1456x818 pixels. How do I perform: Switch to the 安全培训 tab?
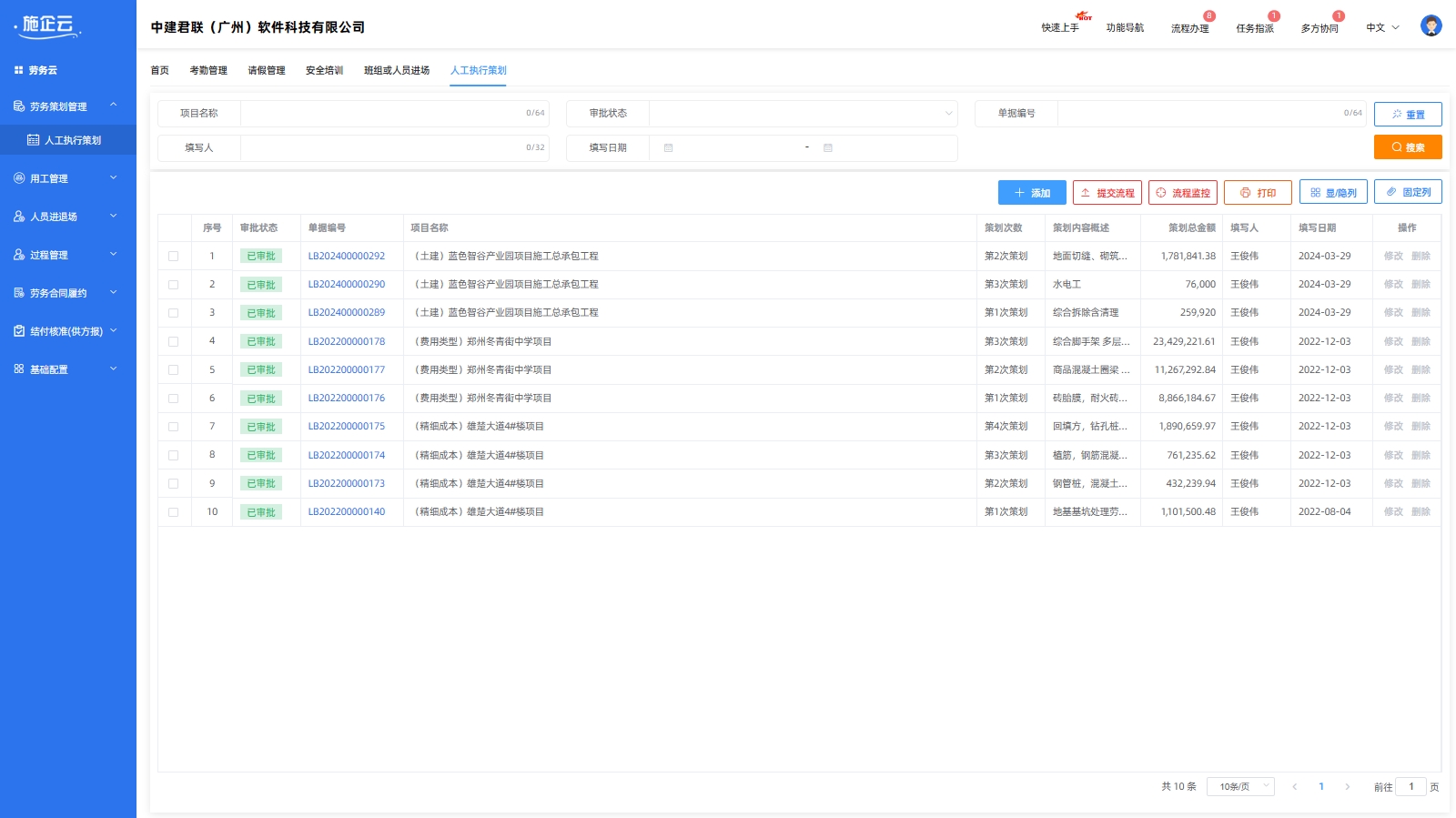coord(324,70)
